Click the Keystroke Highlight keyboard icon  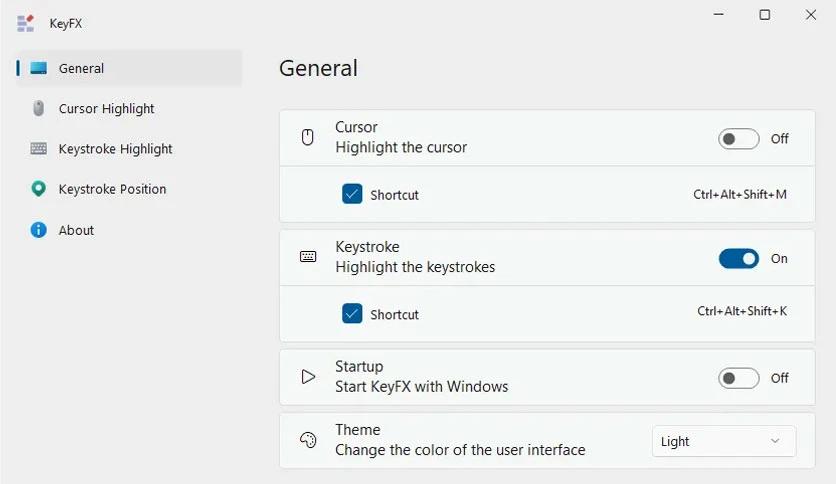click(x=38, y=148)
